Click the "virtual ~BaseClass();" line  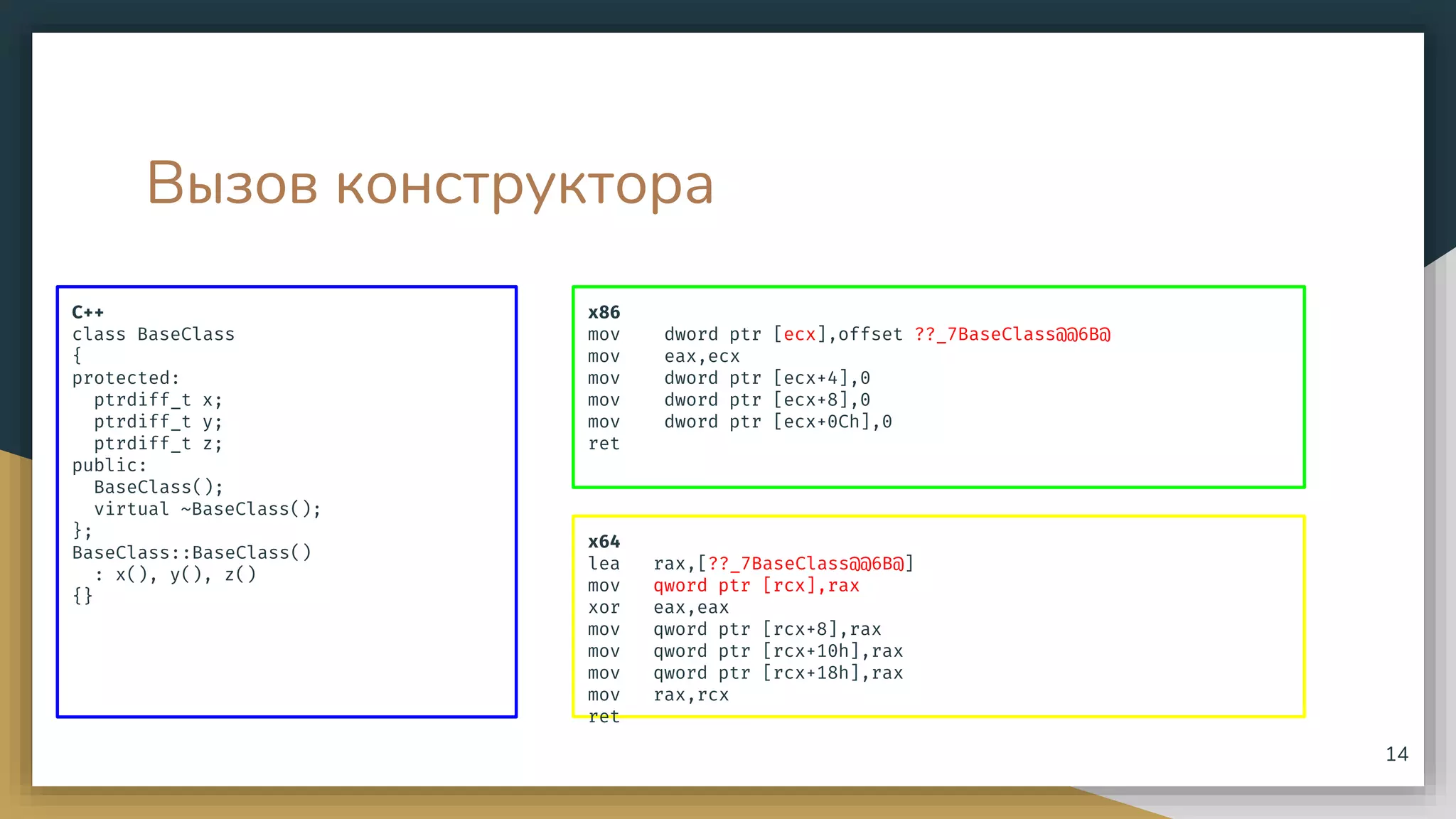[208, 509]
